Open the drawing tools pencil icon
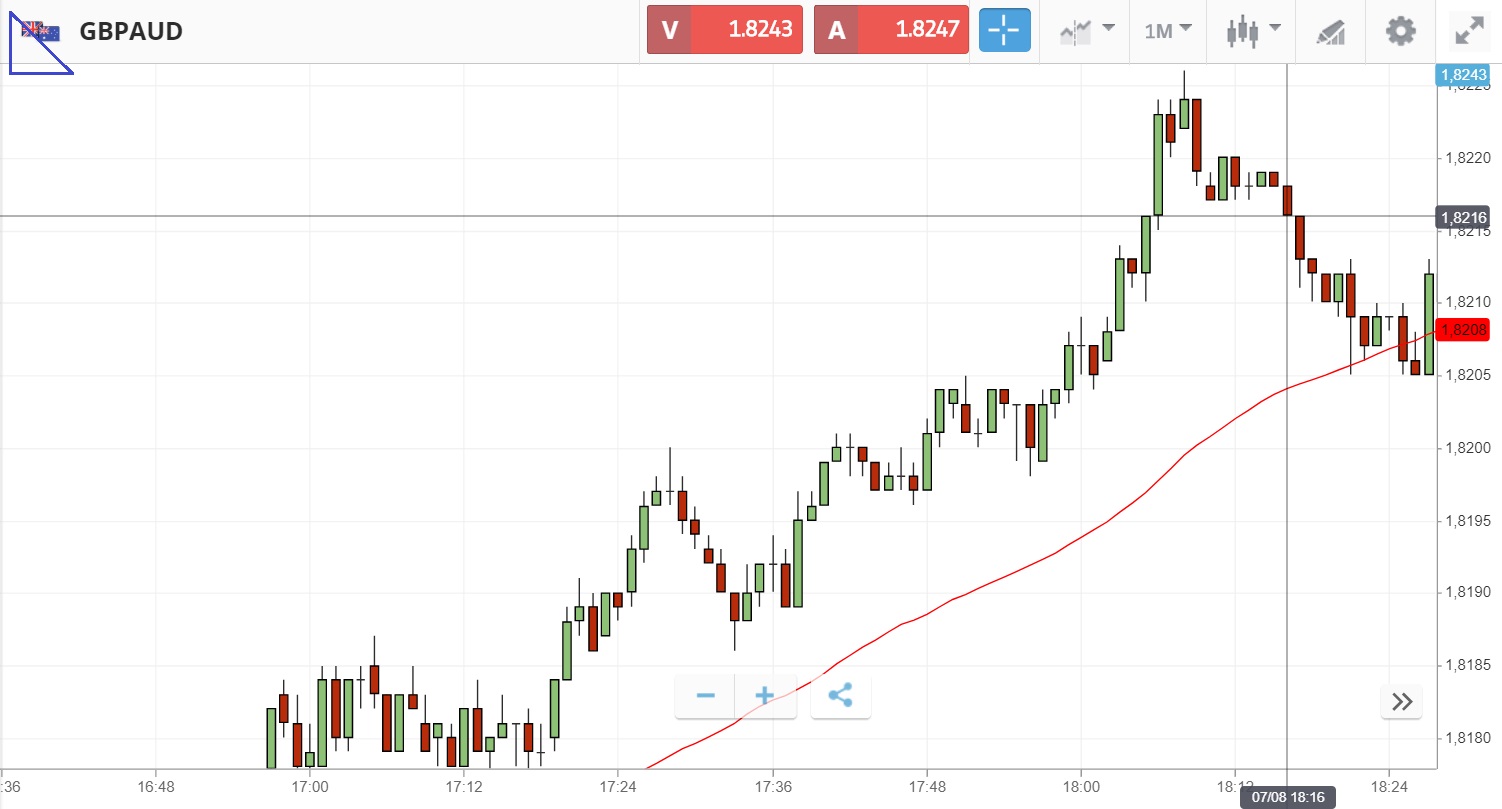Viewport: 1502px width, 809px height. click(1330, 31)
